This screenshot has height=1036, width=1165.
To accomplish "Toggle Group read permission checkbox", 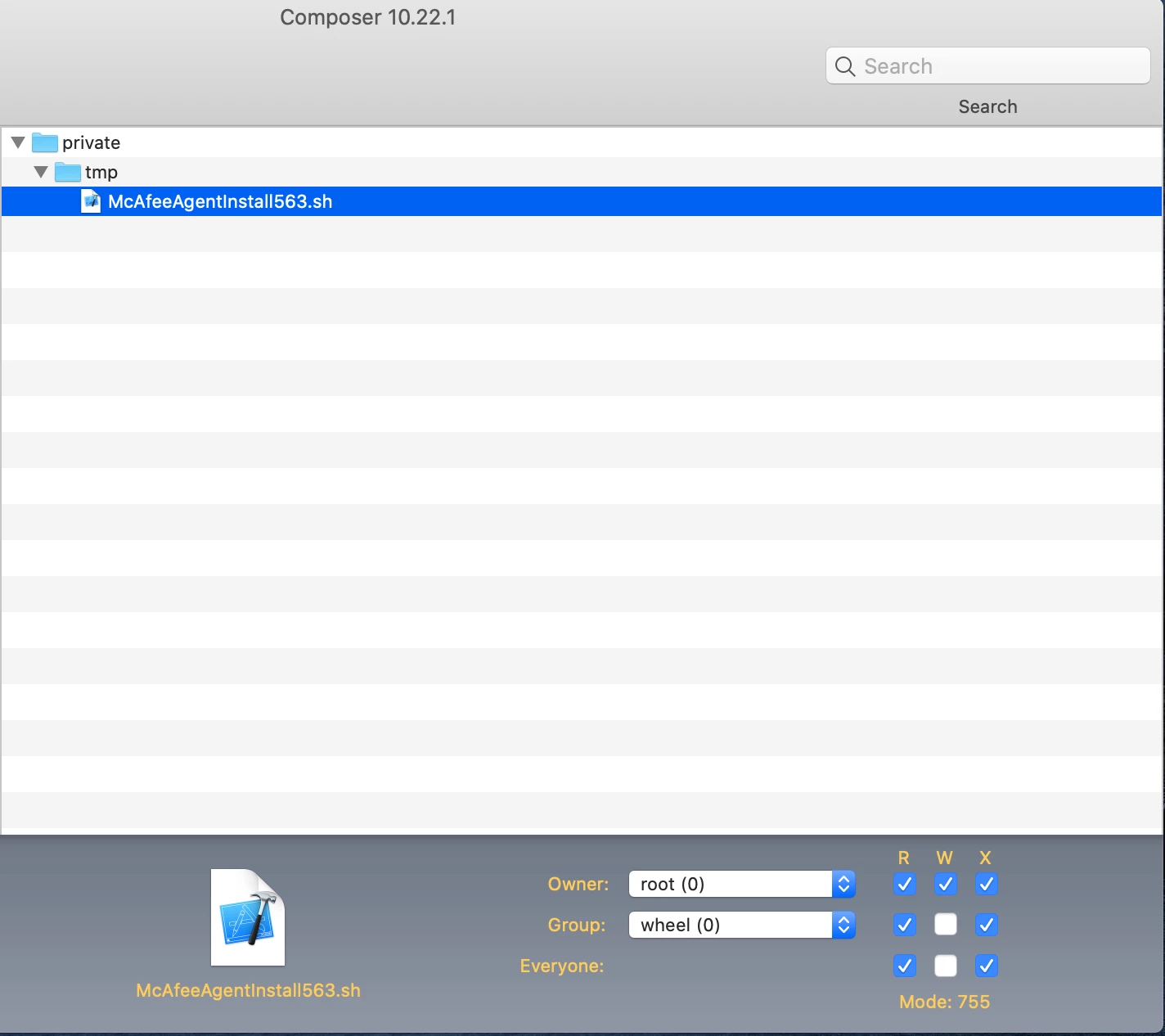I will 904,925.
